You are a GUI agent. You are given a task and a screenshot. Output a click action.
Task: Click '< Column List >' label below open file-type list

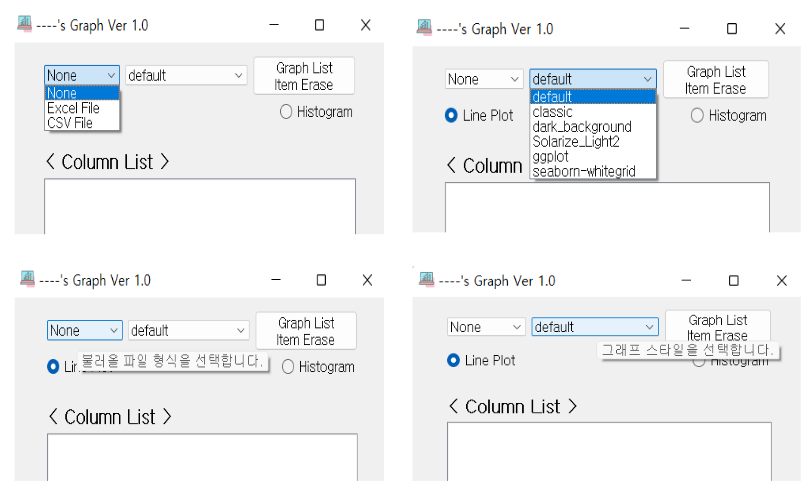click(108, 162)
